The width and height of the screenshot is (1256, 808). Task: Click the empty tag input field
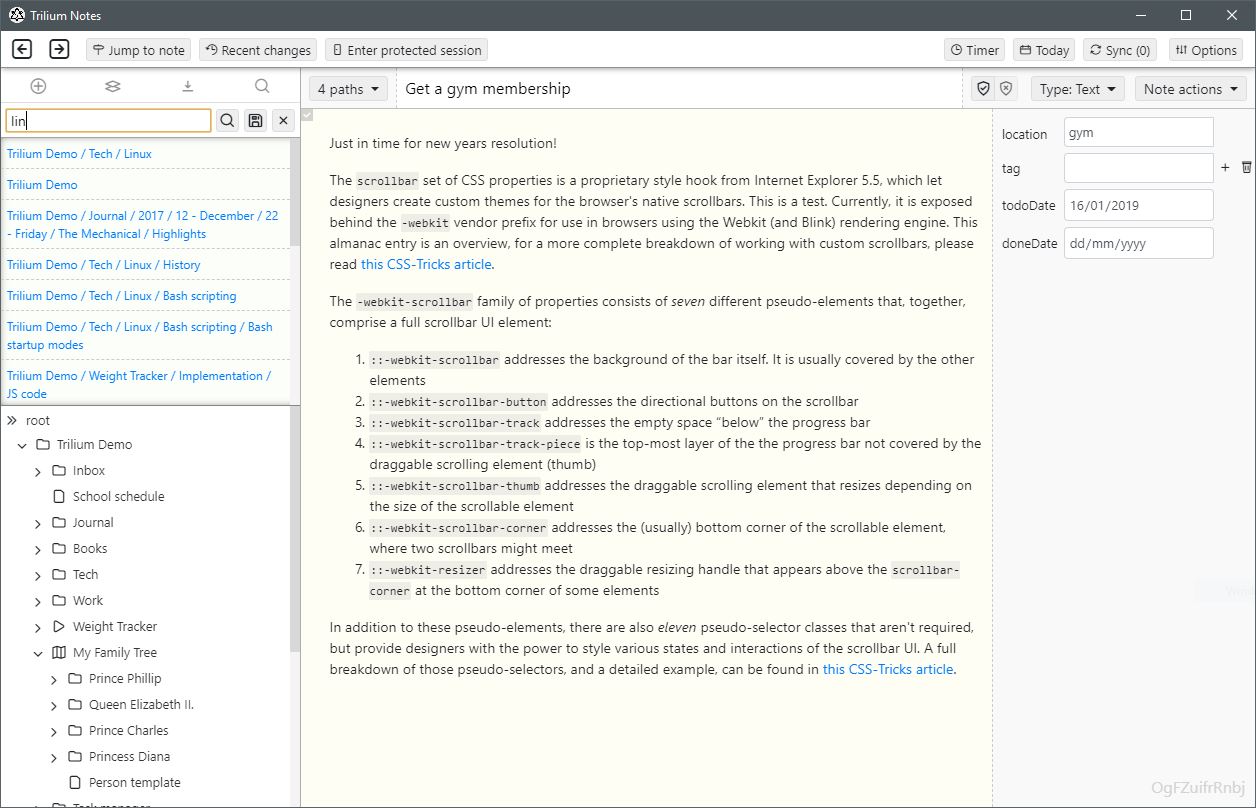pos(1138,168)
